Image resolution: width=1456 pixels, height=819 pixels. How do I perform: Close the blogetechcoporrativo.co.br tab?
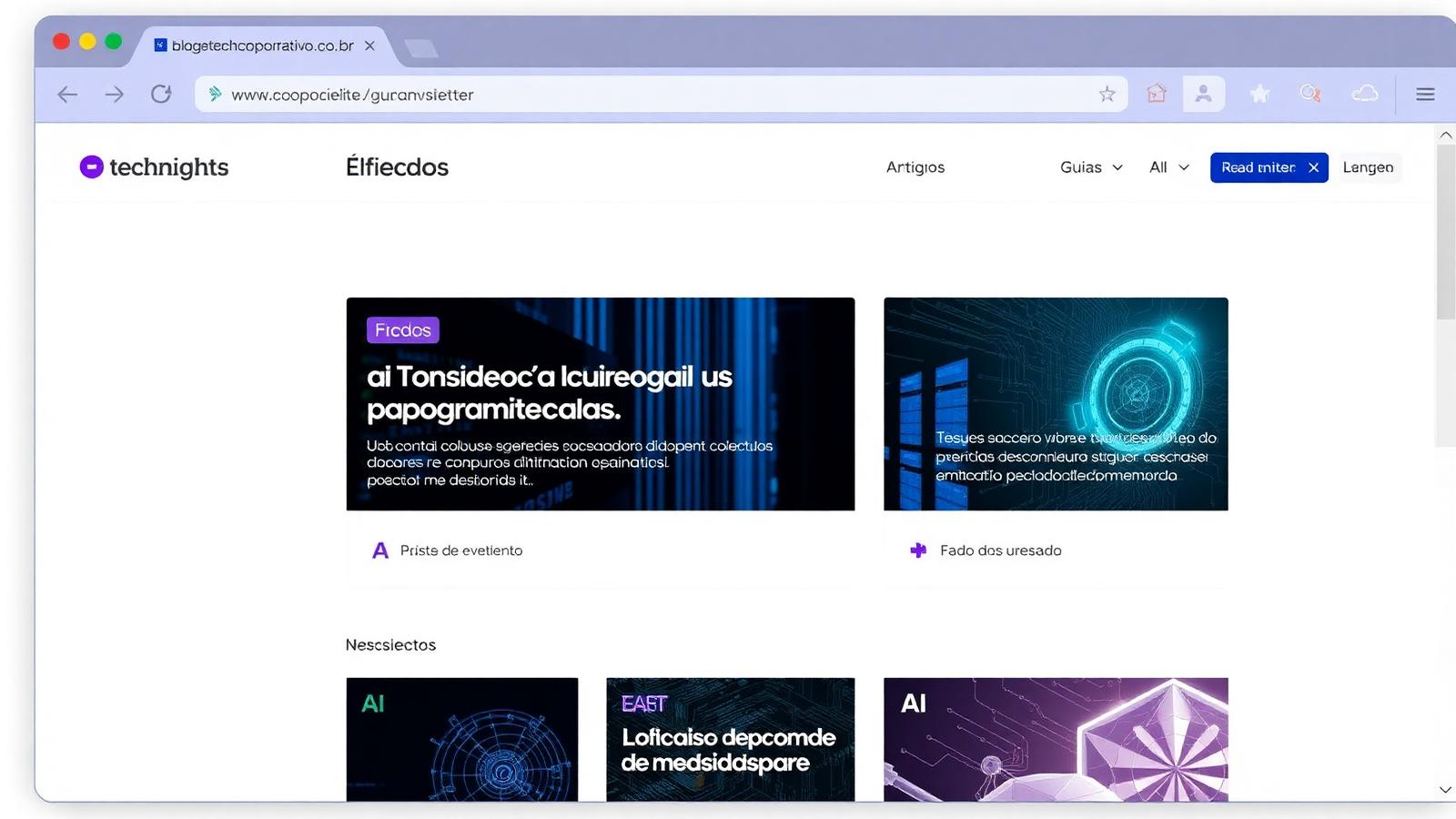pos(369,45)
